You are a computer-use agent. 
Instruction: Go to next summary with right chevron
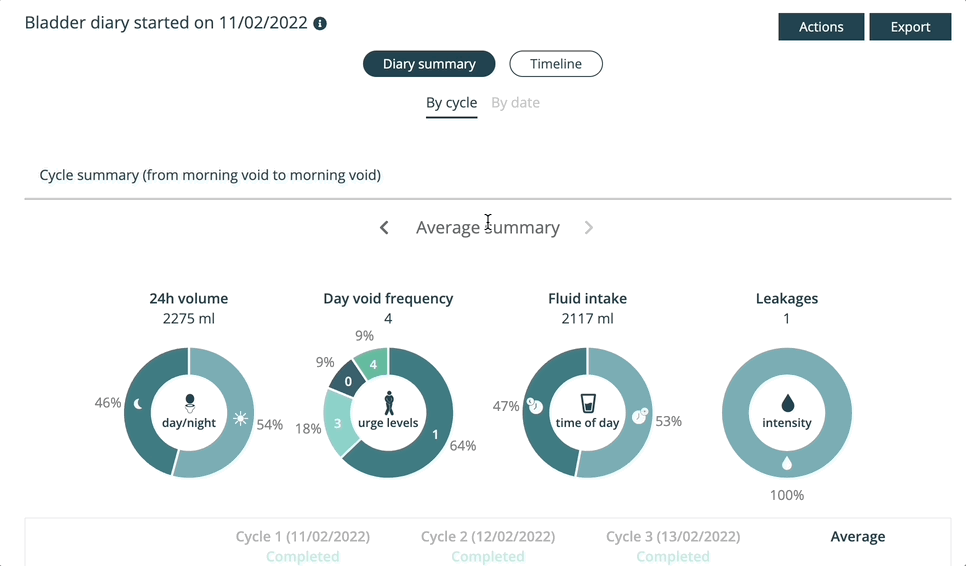[x=589, y=228]
